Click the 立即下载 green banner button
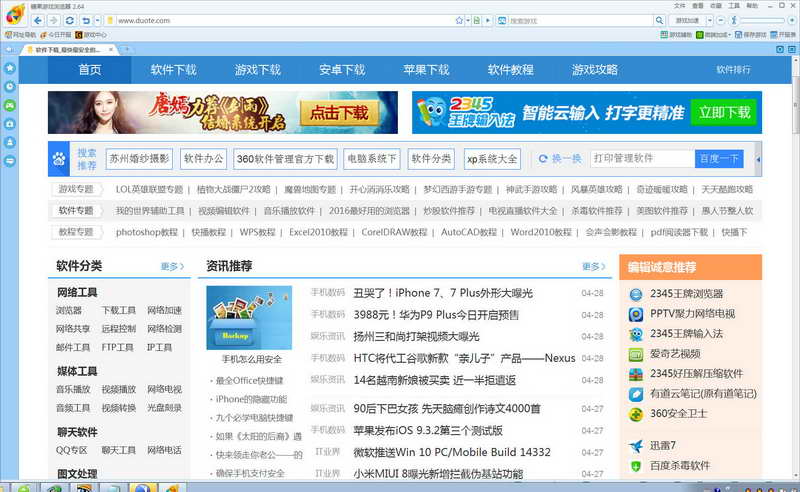Viewport: 800px width, 492px height. 724,113
